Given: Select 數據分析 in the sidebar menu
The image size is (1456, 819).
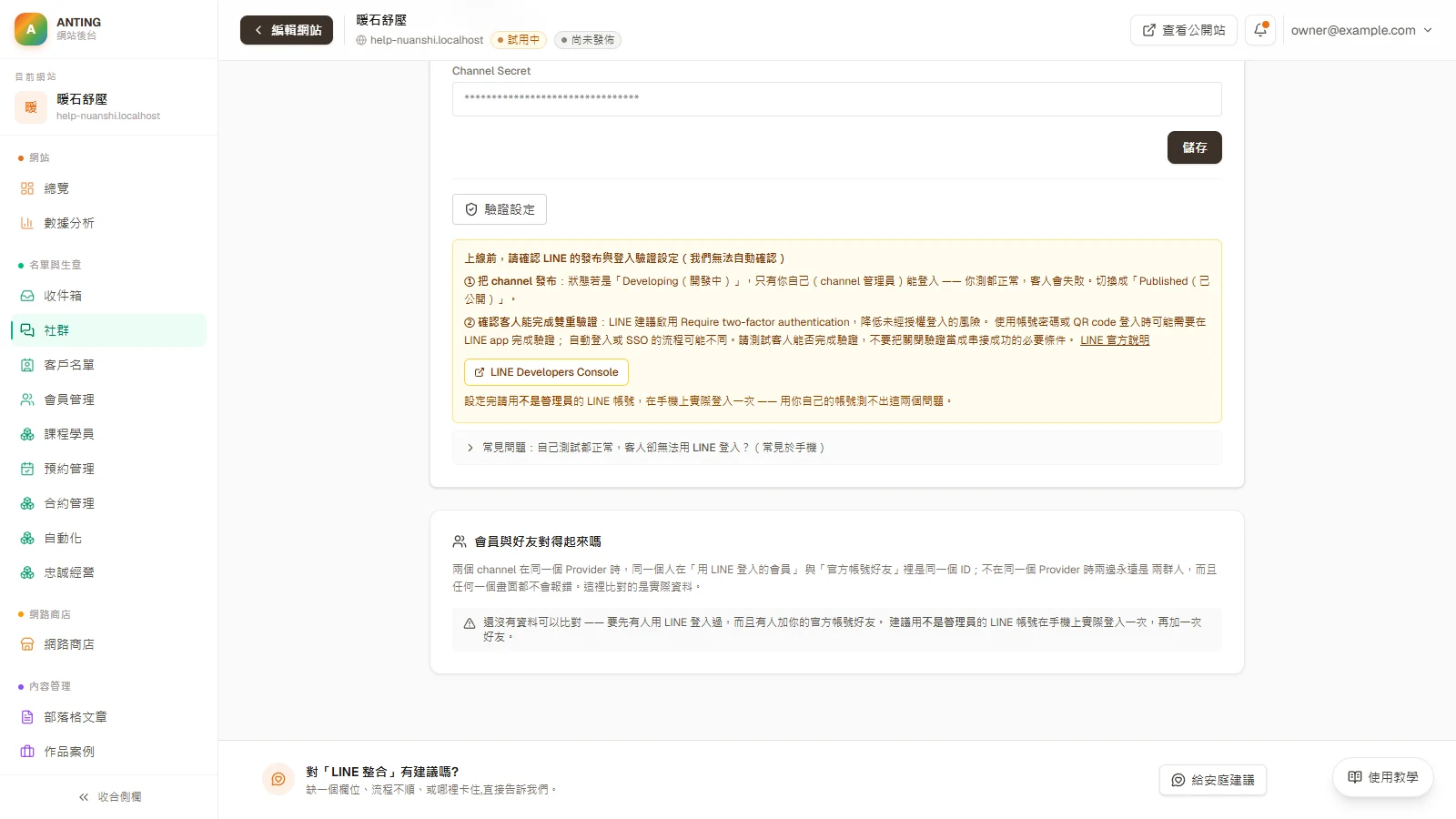Looking at the screenshot, I should (108, 223).
